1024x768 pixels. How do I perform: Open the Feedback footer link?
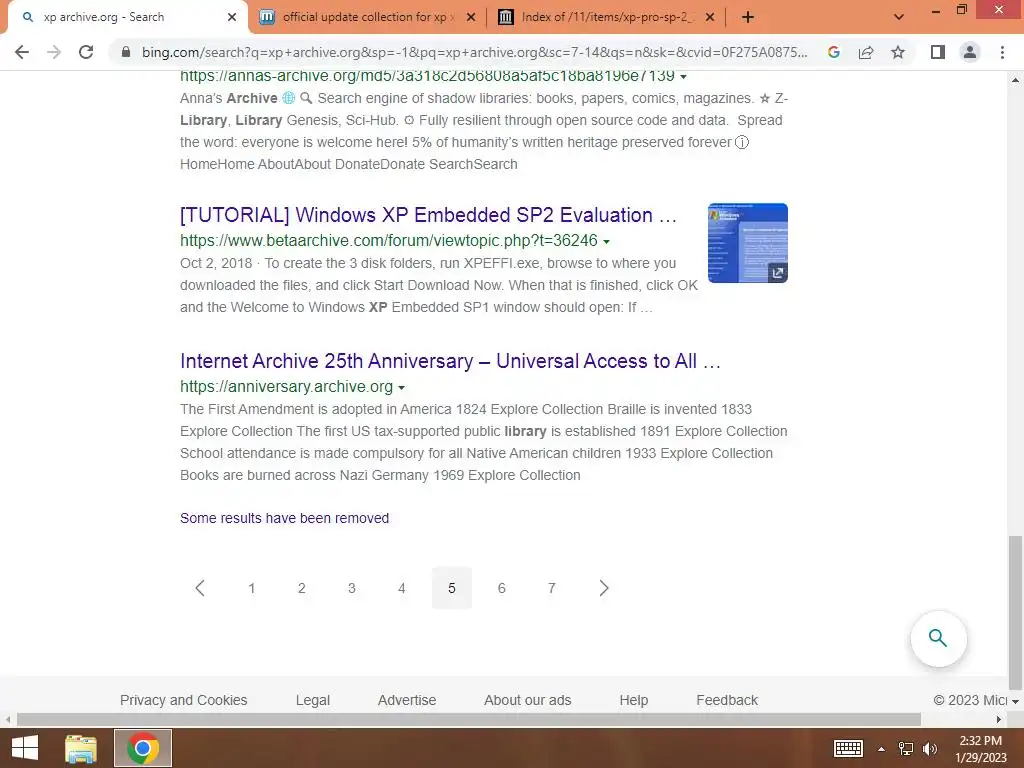[x=727, y=700]
